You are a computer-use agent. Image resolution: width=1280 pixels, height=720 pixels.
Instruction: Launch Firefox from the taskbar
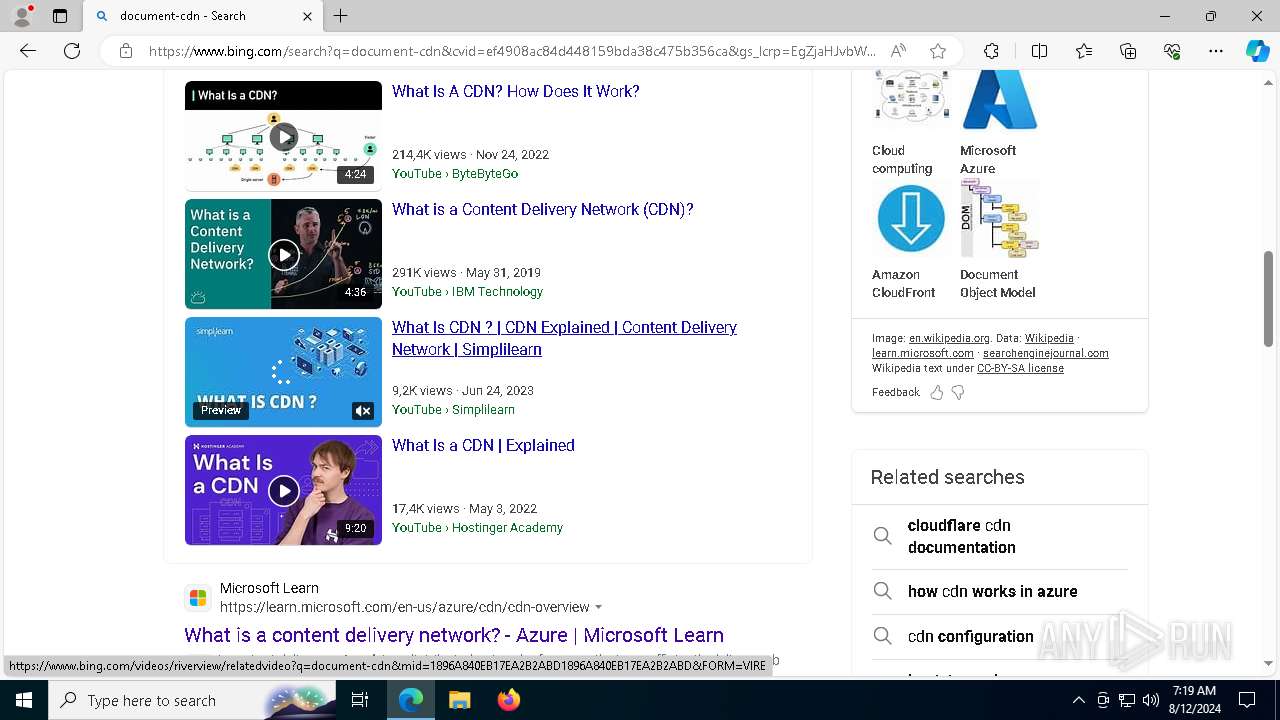(x=509, y=700)
